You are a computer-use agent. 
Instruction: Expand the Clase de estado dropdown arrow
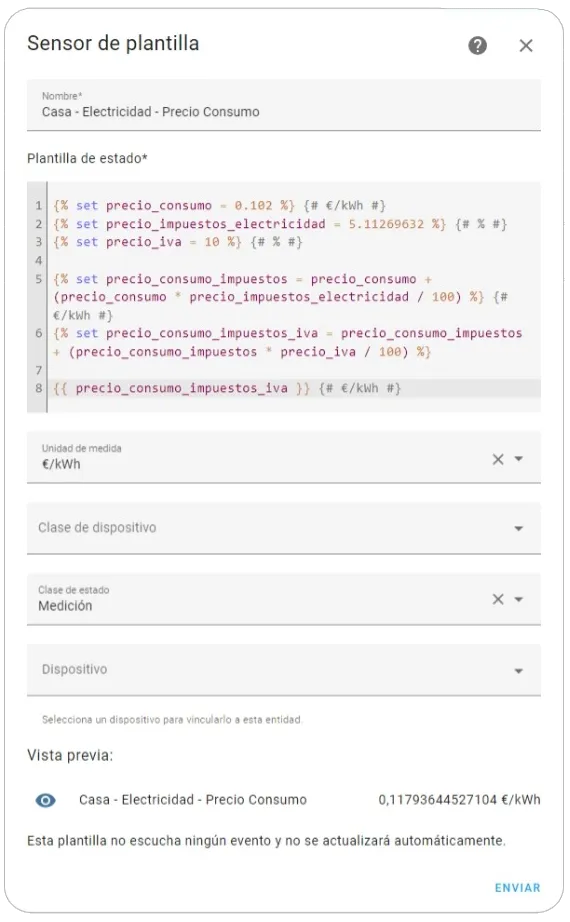(519, 599)
